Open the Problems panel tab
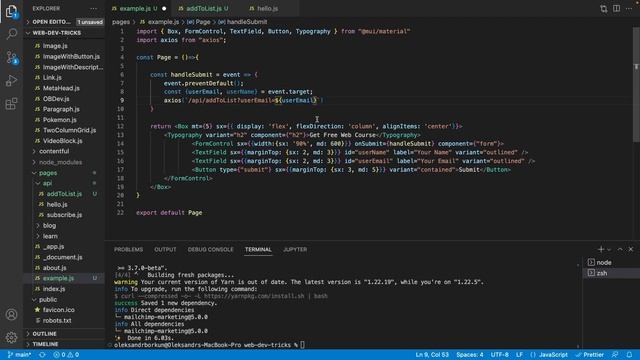The height and width of the screenshot is (360, 640). point(129,249)
